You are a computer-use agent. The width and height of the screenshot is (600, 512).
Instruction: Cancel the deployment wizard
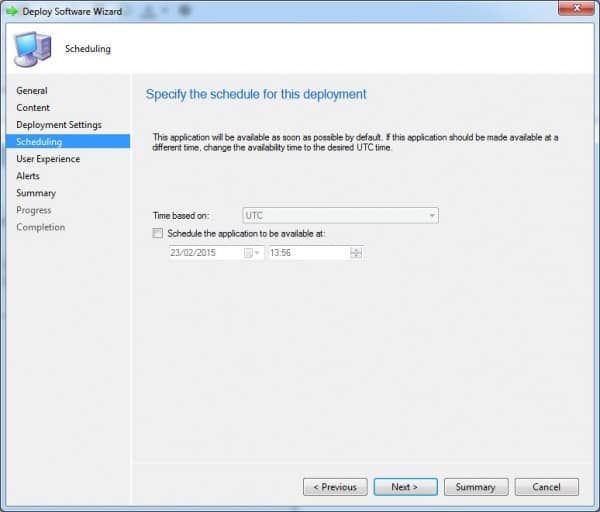pyautogui.click(x=546, y=487)
